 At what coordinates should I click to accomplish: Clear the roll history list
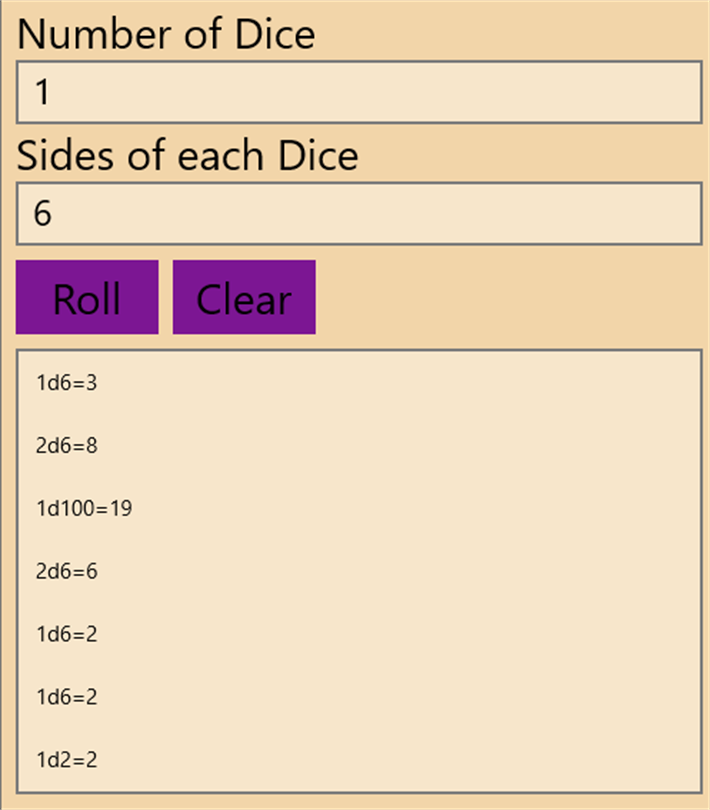point(244,298)
